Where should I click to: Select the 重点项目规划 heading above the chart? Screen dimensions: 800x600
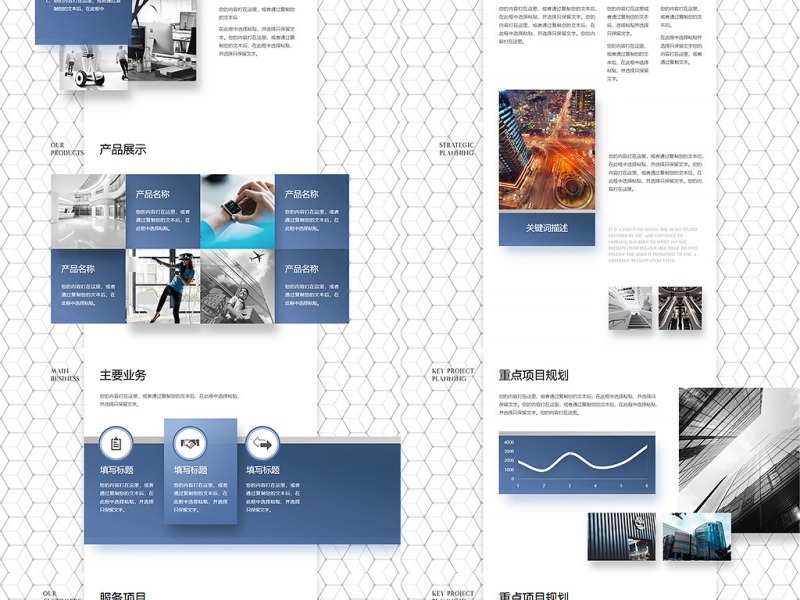click(x=534, y=375)
